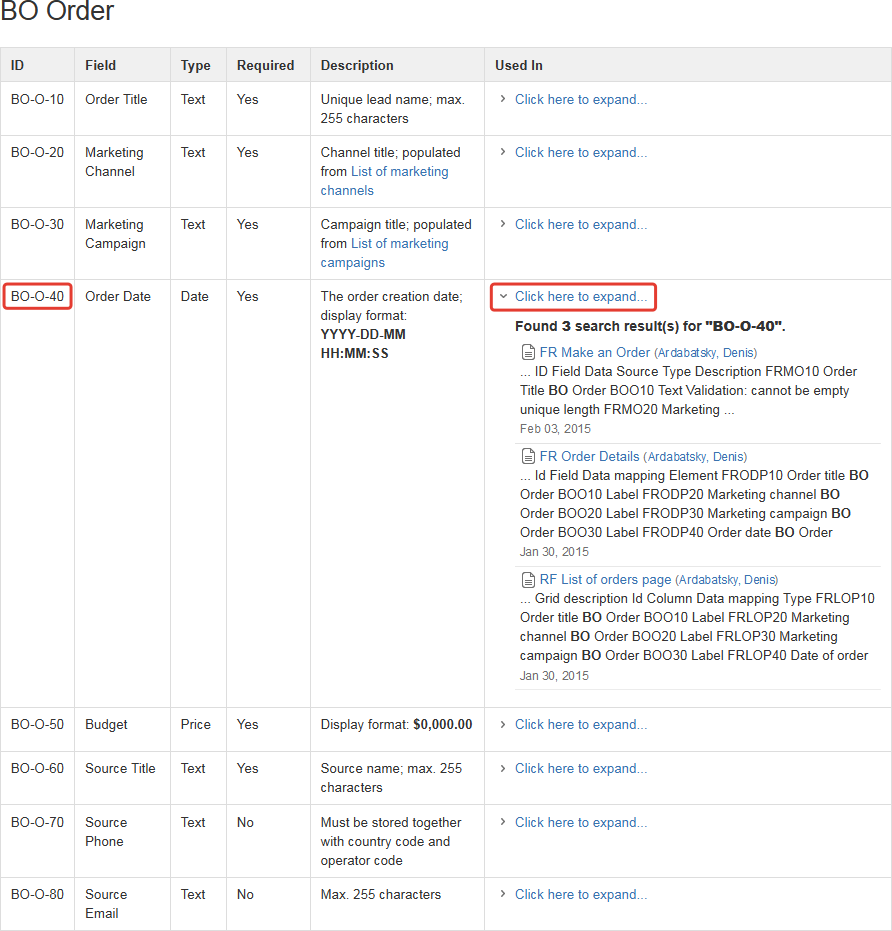Expand the Used In section for BO-O-10
This screenshot has height=931, width=892.
(580, 99)
